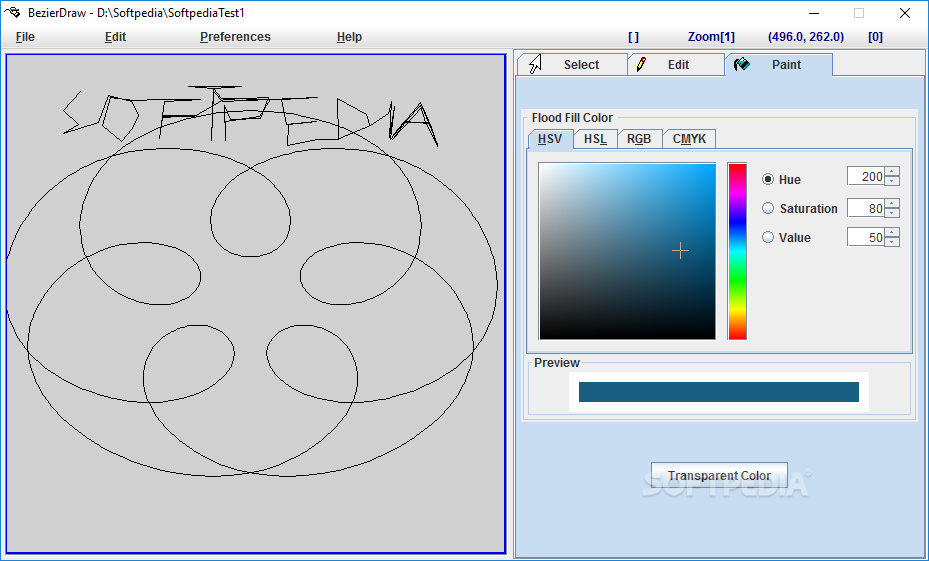Minimize the BezierDraw window

coord(814,13)
